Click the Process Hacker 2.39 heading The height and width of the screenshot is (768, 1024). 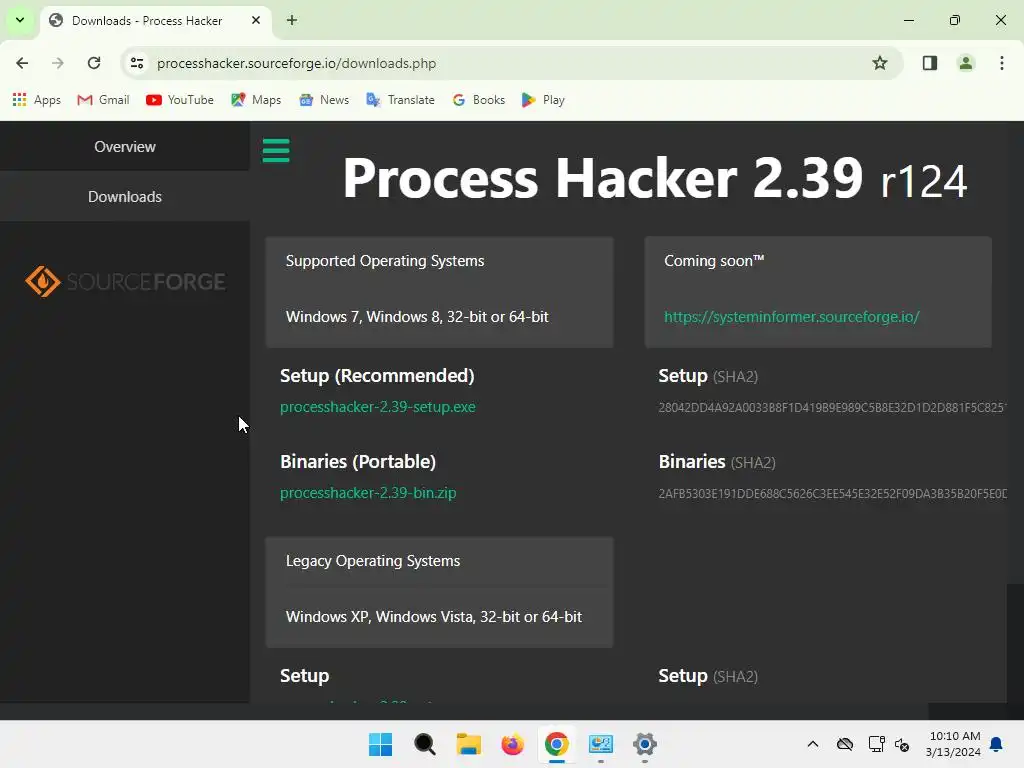click(x=654, y=178)
